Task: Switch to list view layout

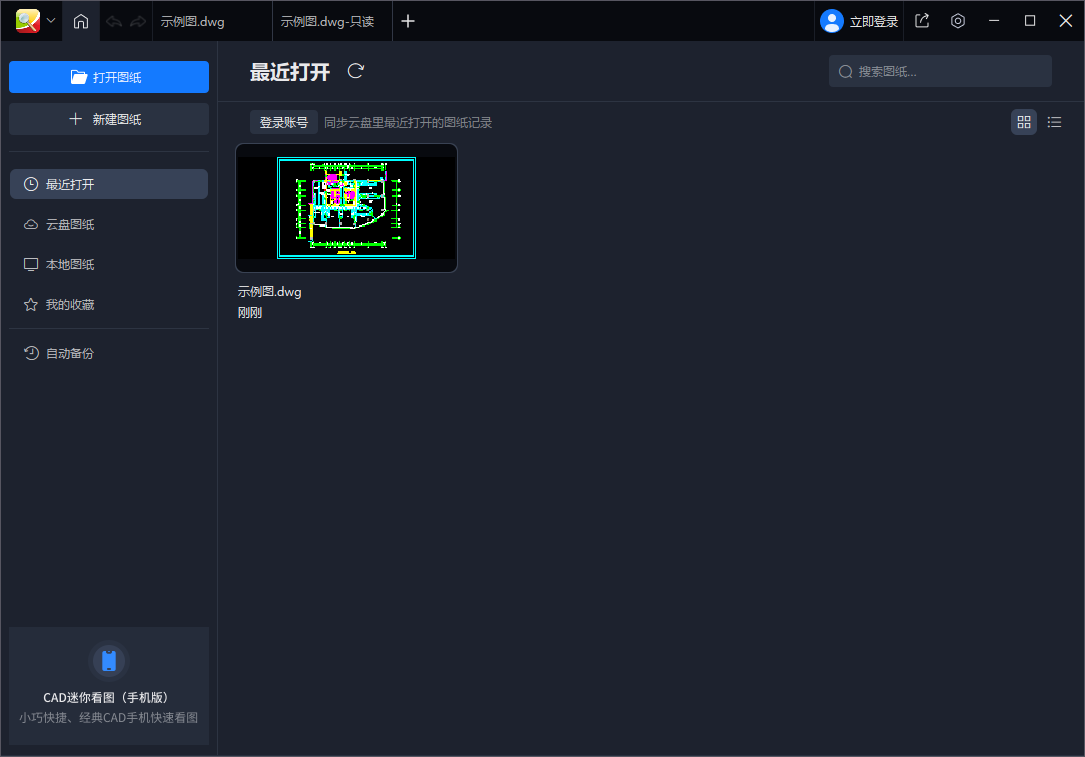Action: pos(1054,122)
